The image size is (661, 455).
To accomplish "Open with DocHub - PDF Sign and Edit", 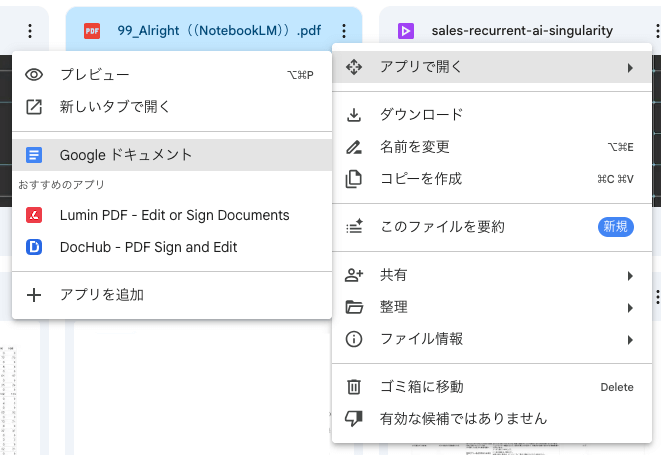I will pyautogui.click(x=172, y=247).
